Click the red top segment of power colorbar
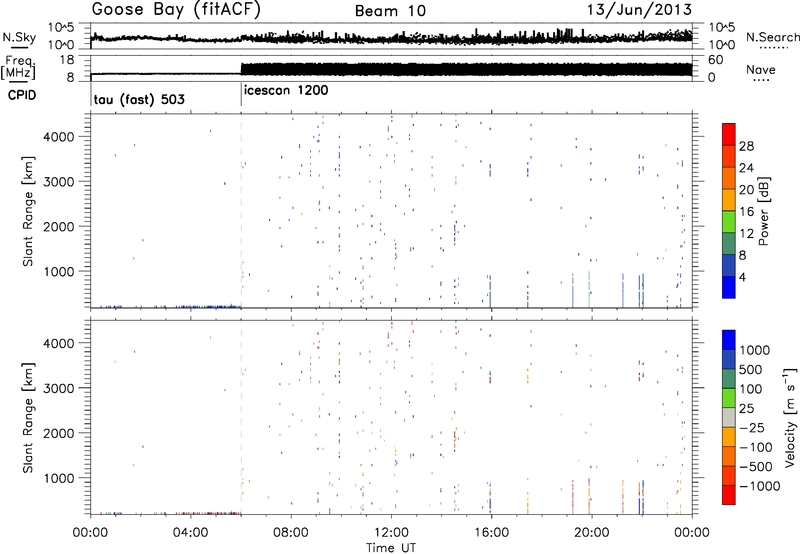Viewport: 800px width, 554px height. point(729,134)
